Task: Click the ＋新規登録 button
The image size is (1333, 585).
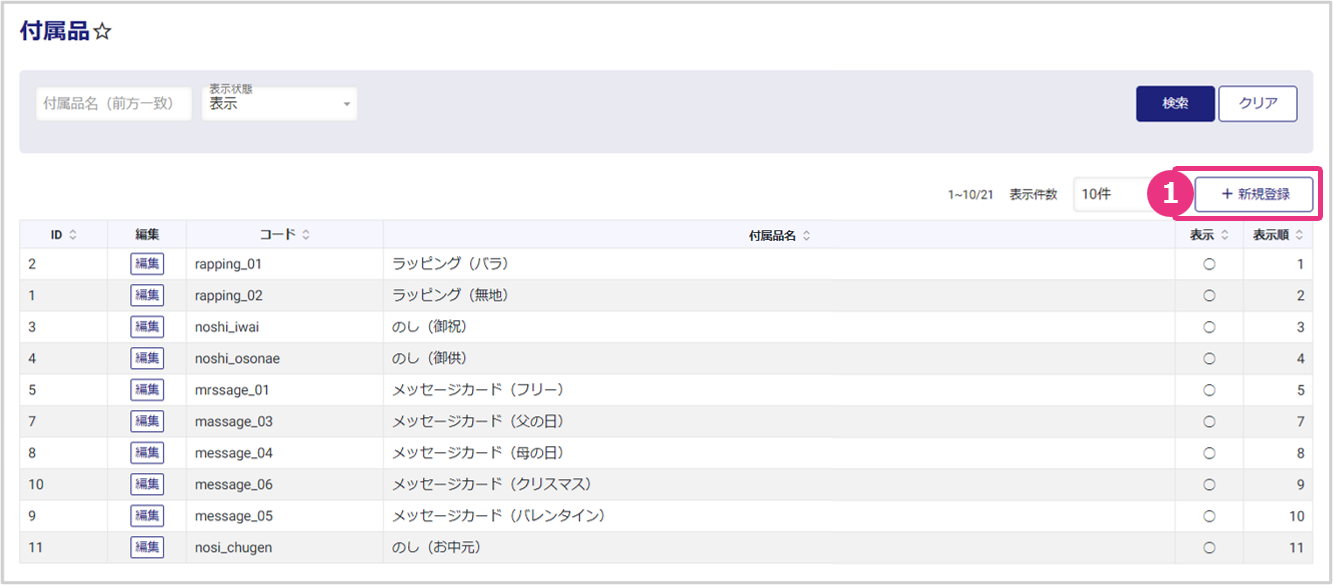Action: pos(1254,194)
